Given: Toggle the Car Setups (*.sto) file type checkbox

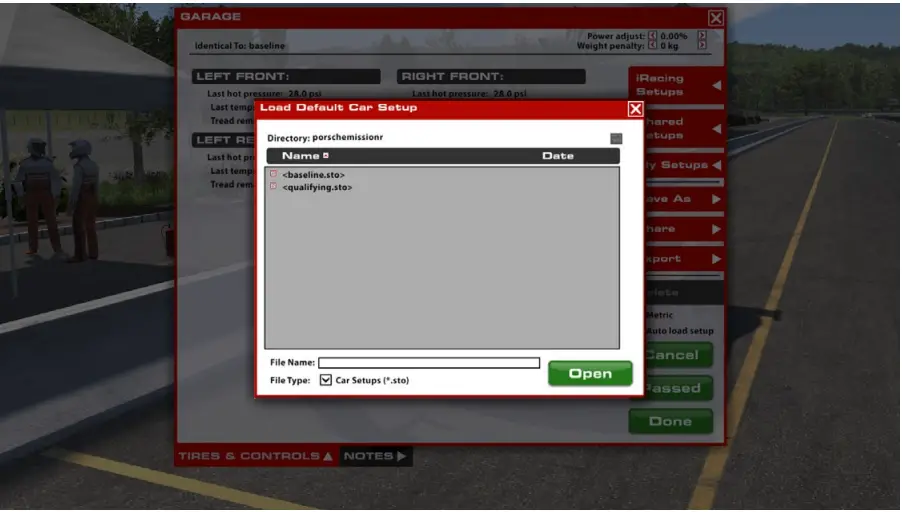Looking at the screenshot, I should pyautogui.click(x=326, y=380).
